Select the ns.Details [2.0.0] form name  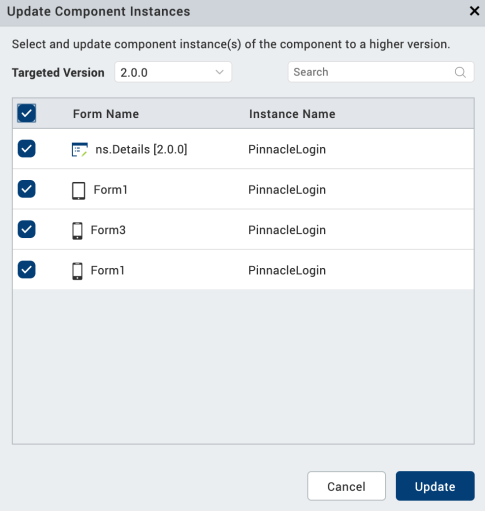click(141, 149)
